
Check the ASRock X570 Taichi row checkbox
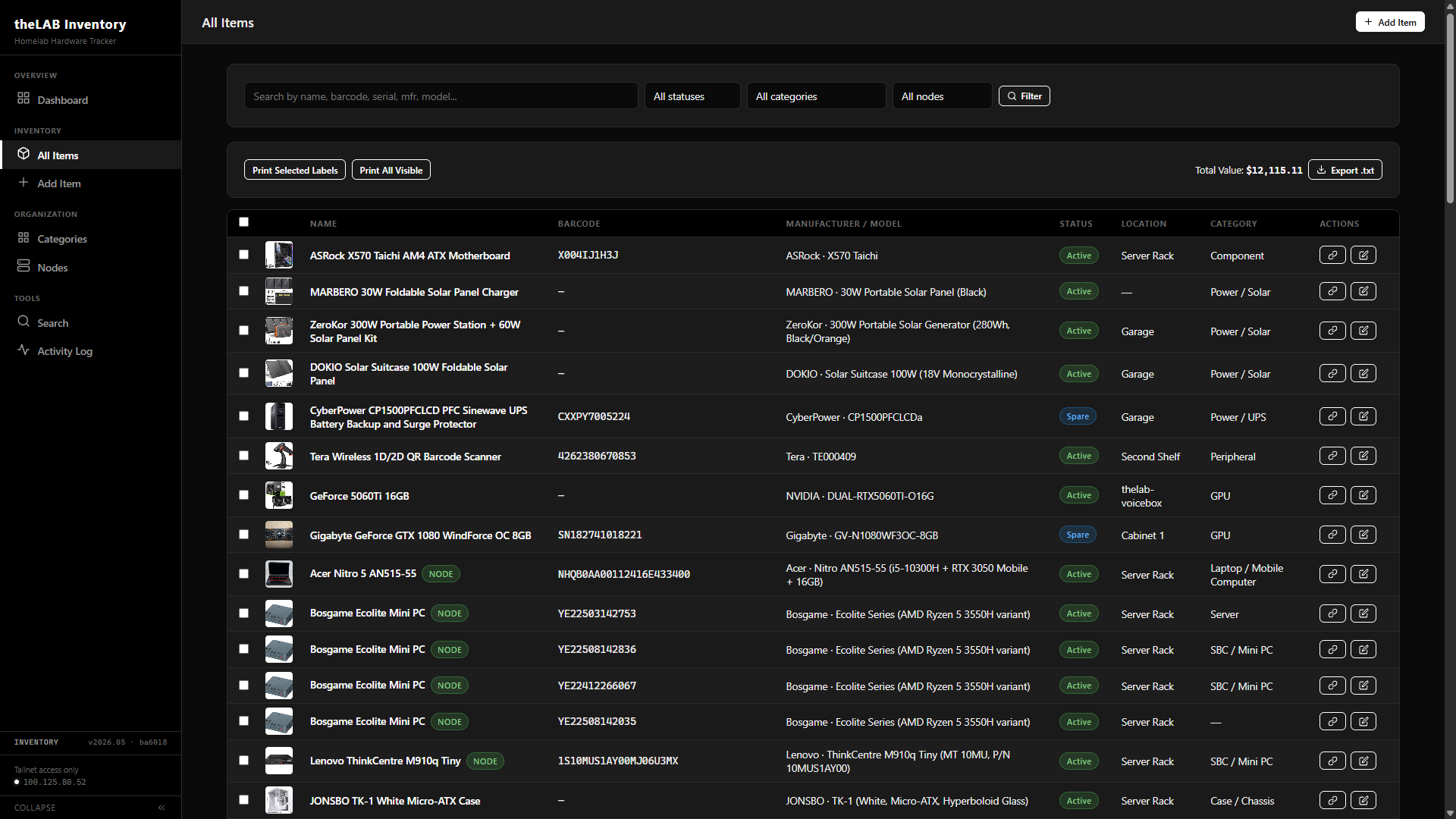[x=243, y=255]
